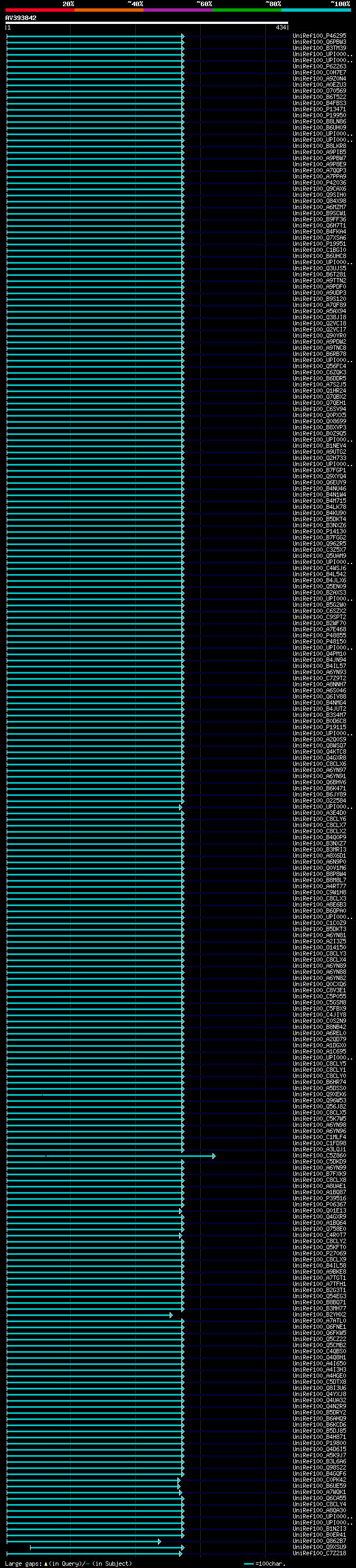Select hit UniRef100_C4R0T7

click(319, 1235)
